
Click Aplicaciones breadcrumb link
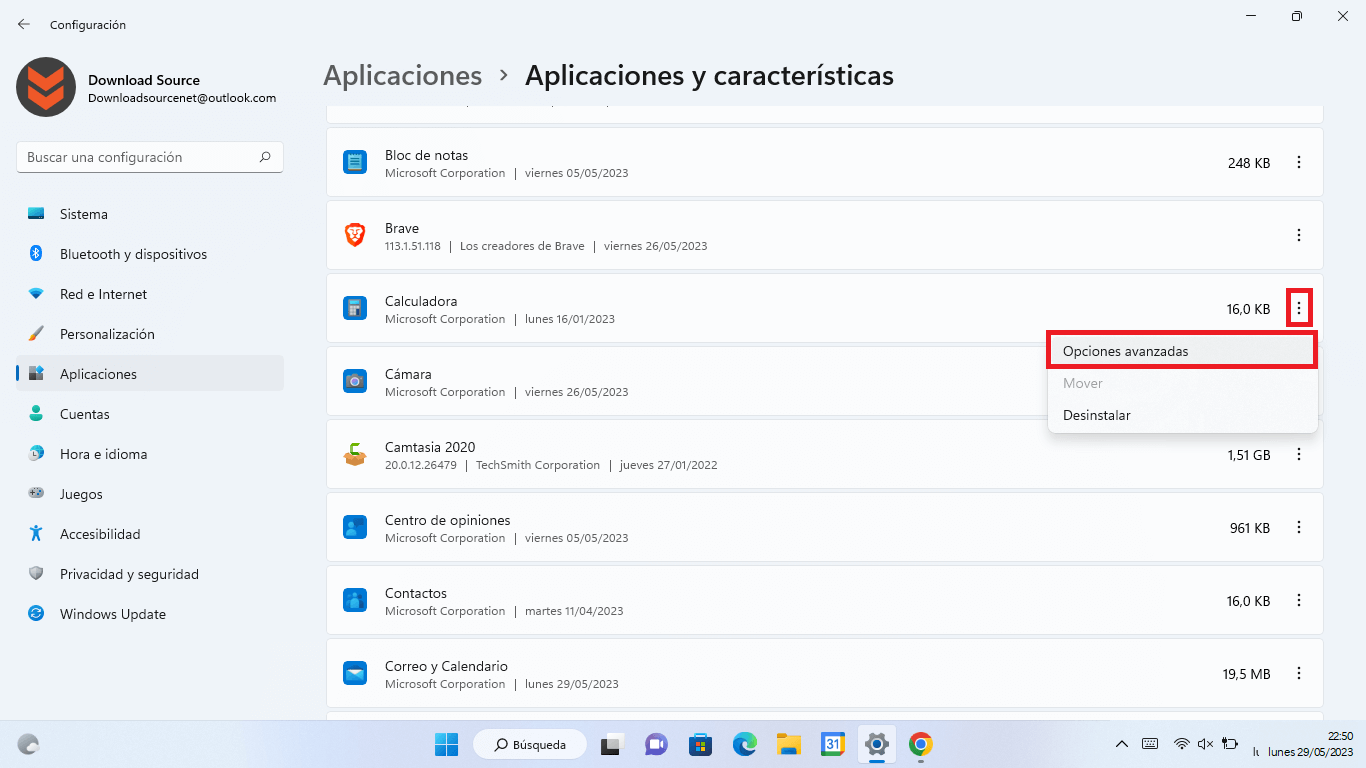[x=403, y=75]
